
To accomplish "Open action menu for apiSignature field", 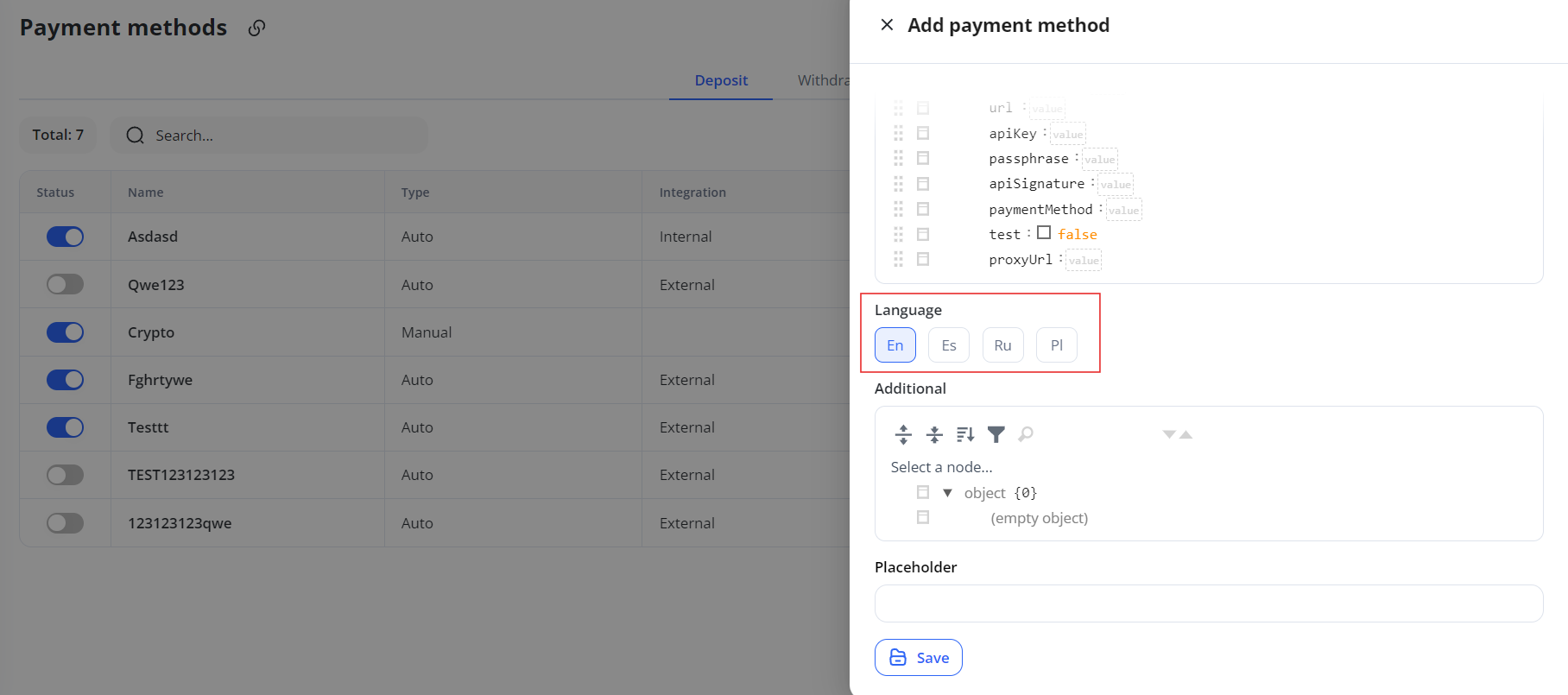I will [923, 184].
